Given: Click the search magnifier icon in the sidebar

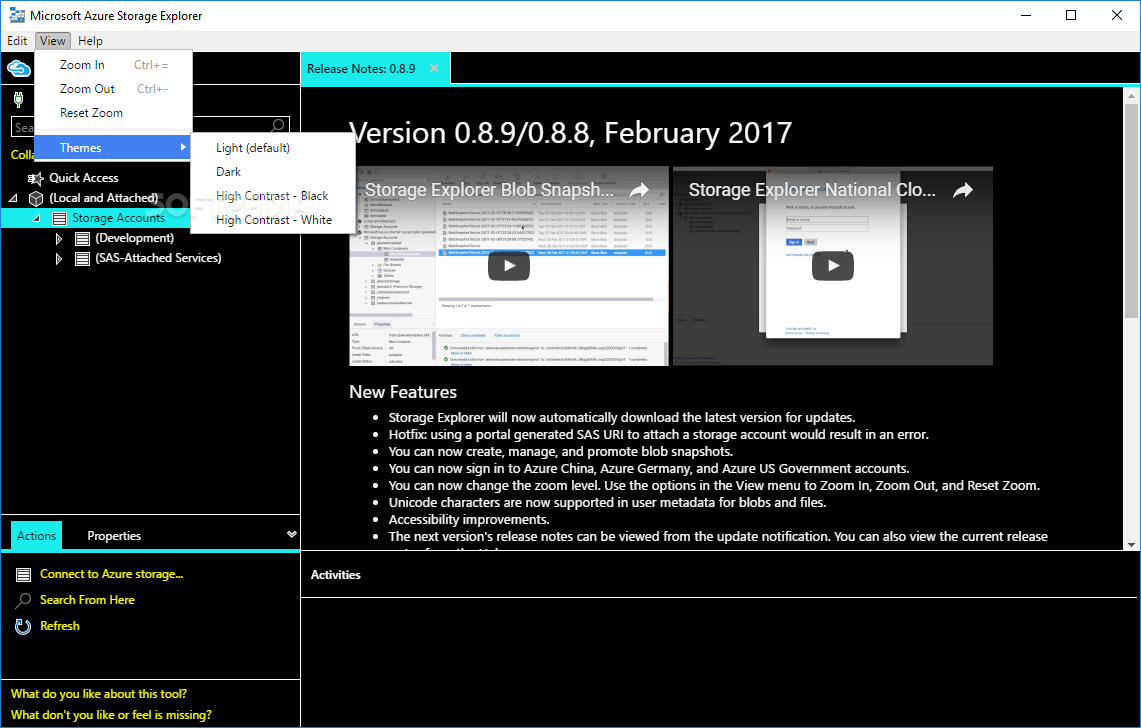Looking at the screenshot, I should (277, 126).
